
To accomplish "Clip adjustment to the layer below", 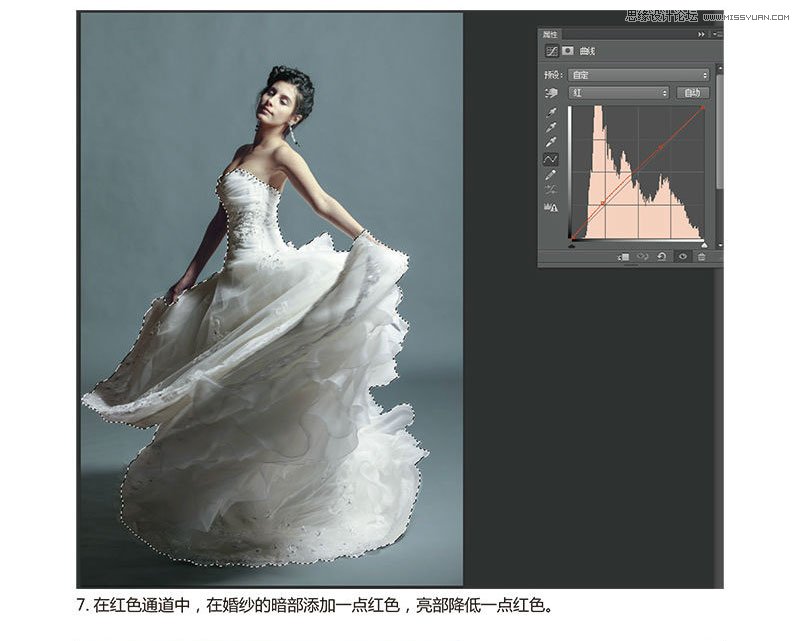I will [x=623, y=257].
